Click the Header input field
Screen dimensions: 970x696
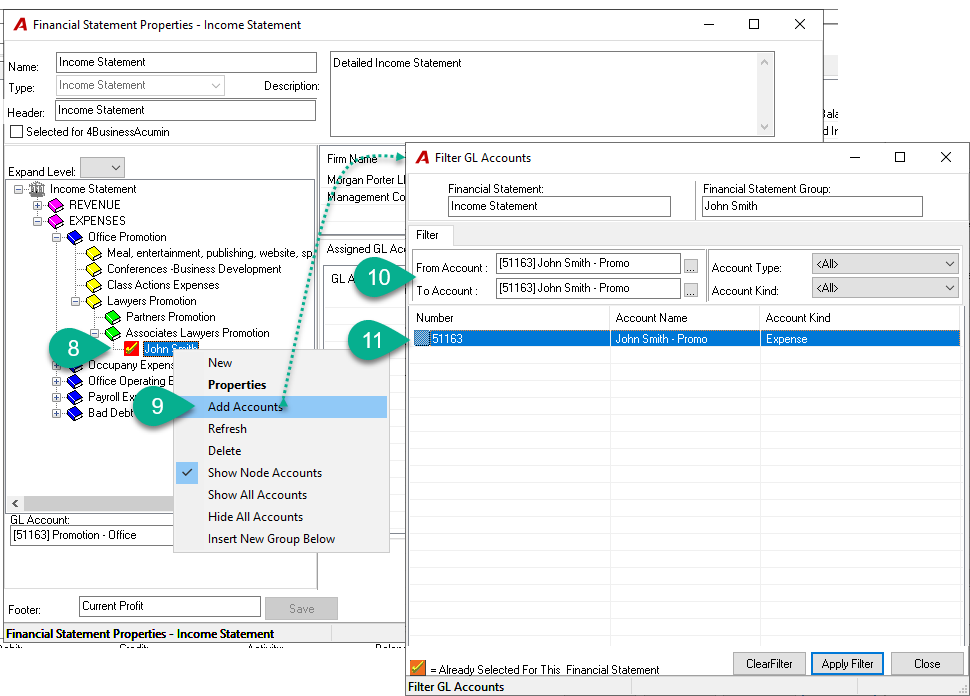[186, 110]
